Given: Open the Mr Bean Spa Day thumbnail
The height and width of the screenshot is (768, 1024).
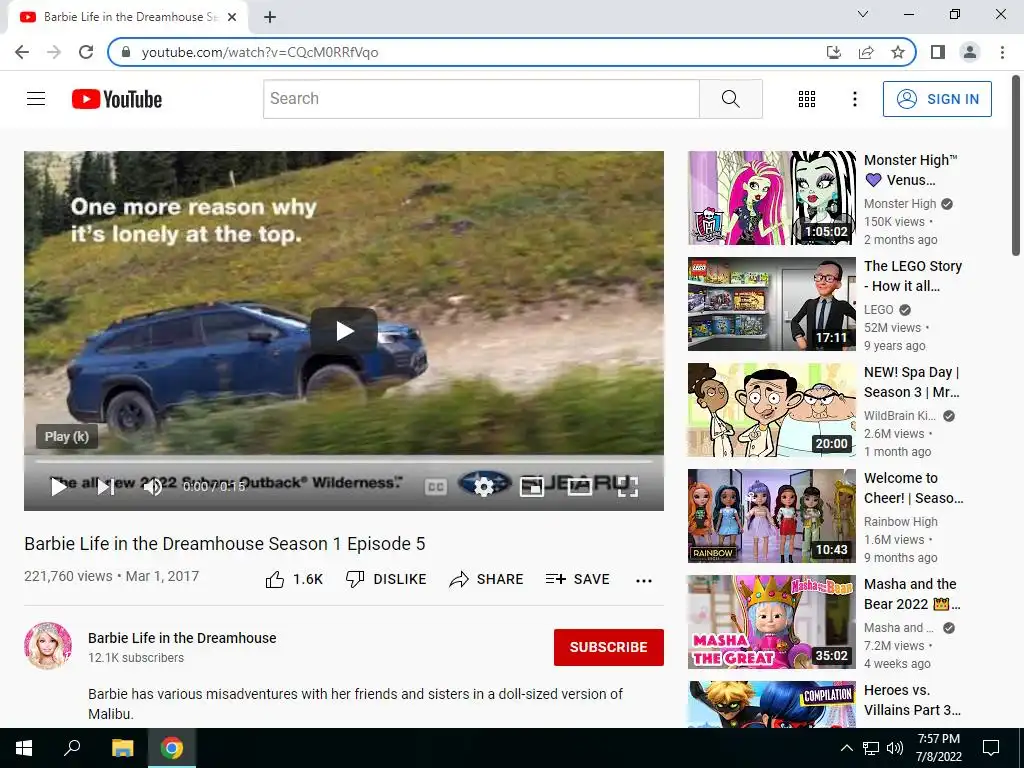Looking at the screenshot, I should 772,410.
